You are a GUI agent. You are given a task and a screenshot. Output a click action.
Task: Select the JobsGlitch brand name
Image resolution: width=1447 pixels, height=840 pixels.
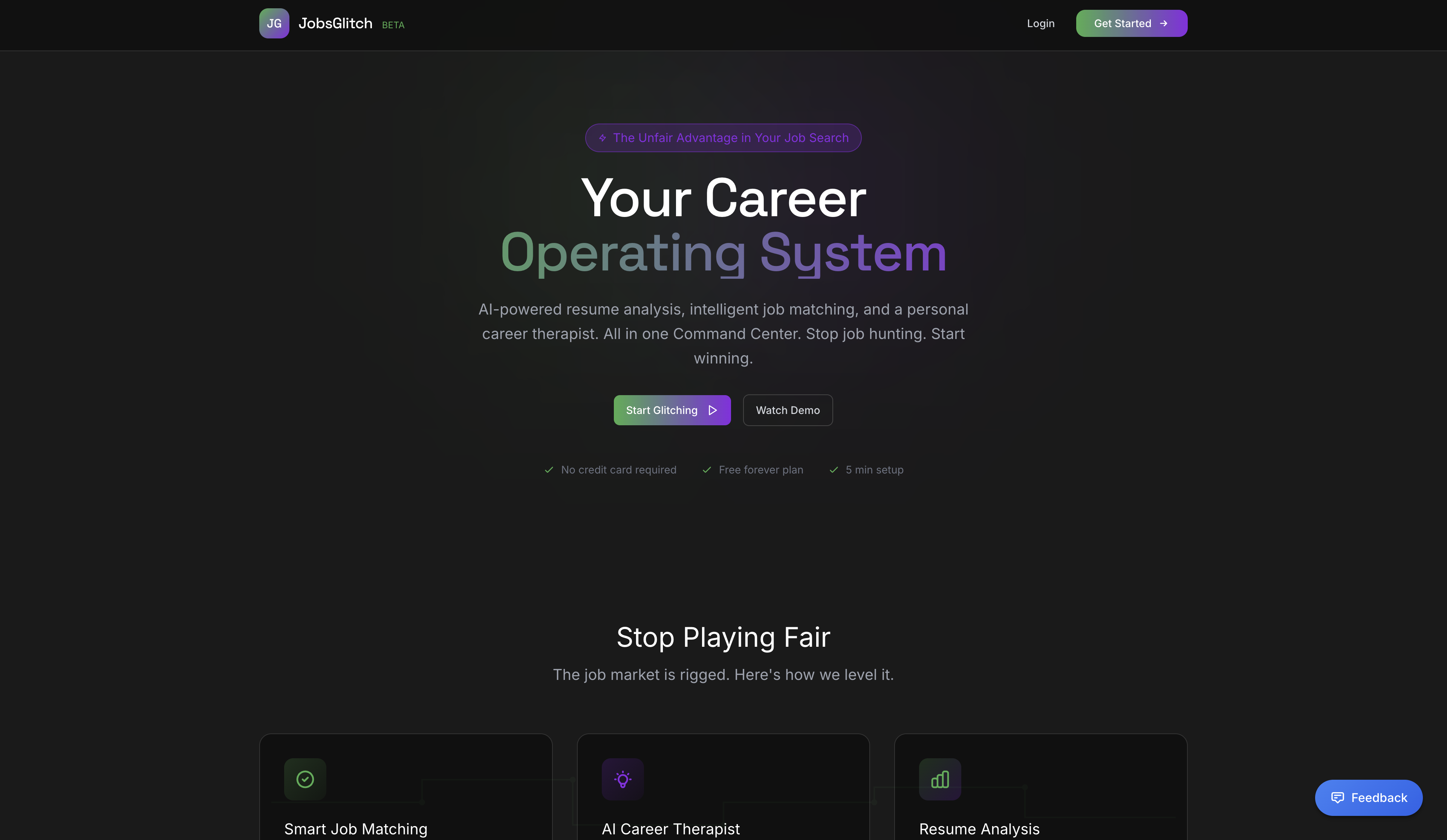tap(336, 23)
